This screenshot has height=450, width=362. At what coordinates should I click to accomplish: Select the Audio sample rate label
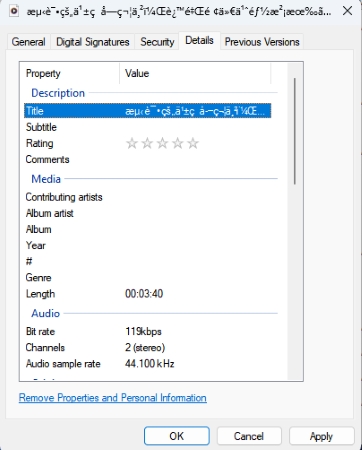(x=63, y=363)
